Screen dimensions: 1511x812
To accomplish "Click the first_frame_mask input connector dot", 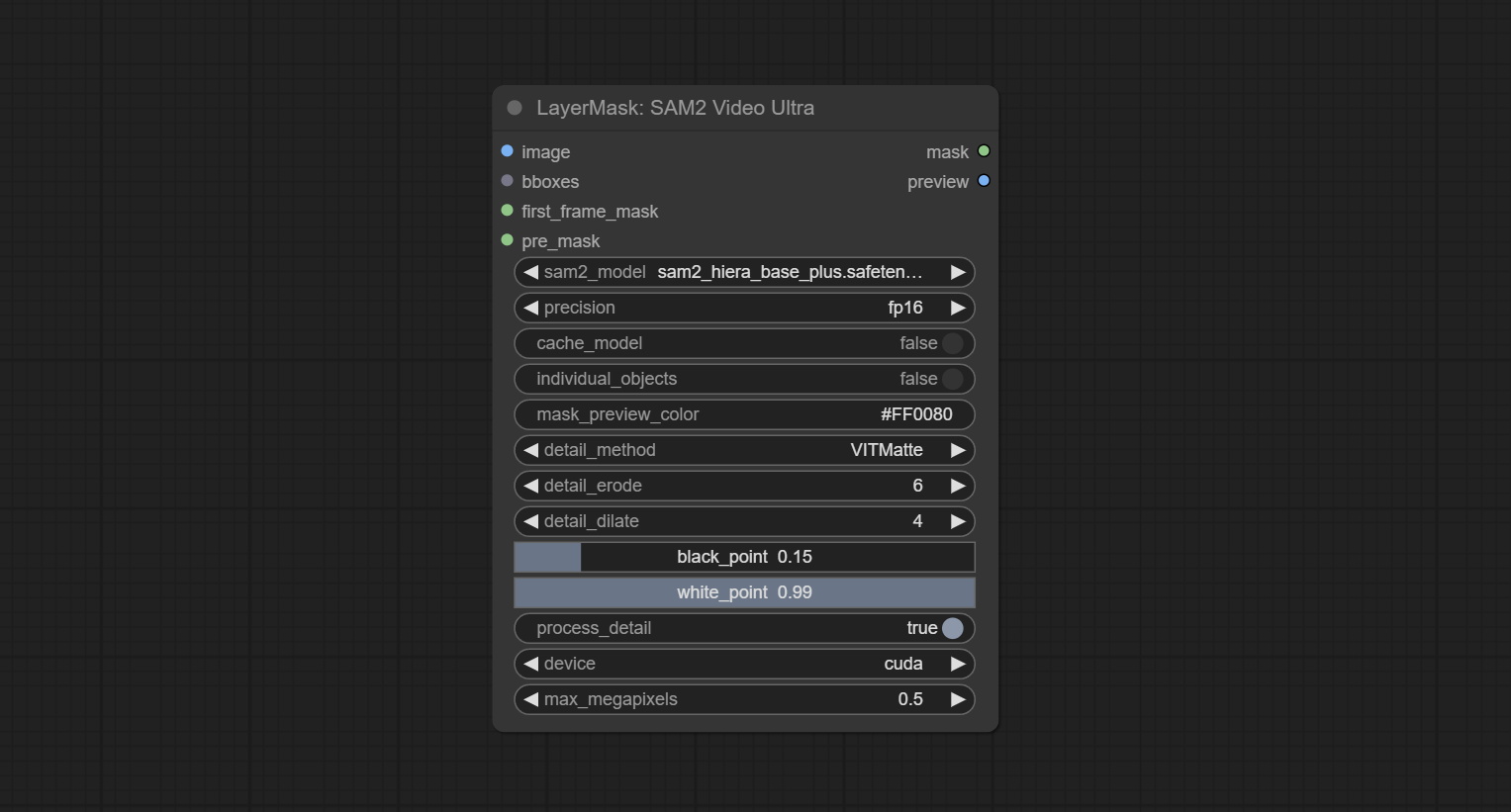I will 508,211.
